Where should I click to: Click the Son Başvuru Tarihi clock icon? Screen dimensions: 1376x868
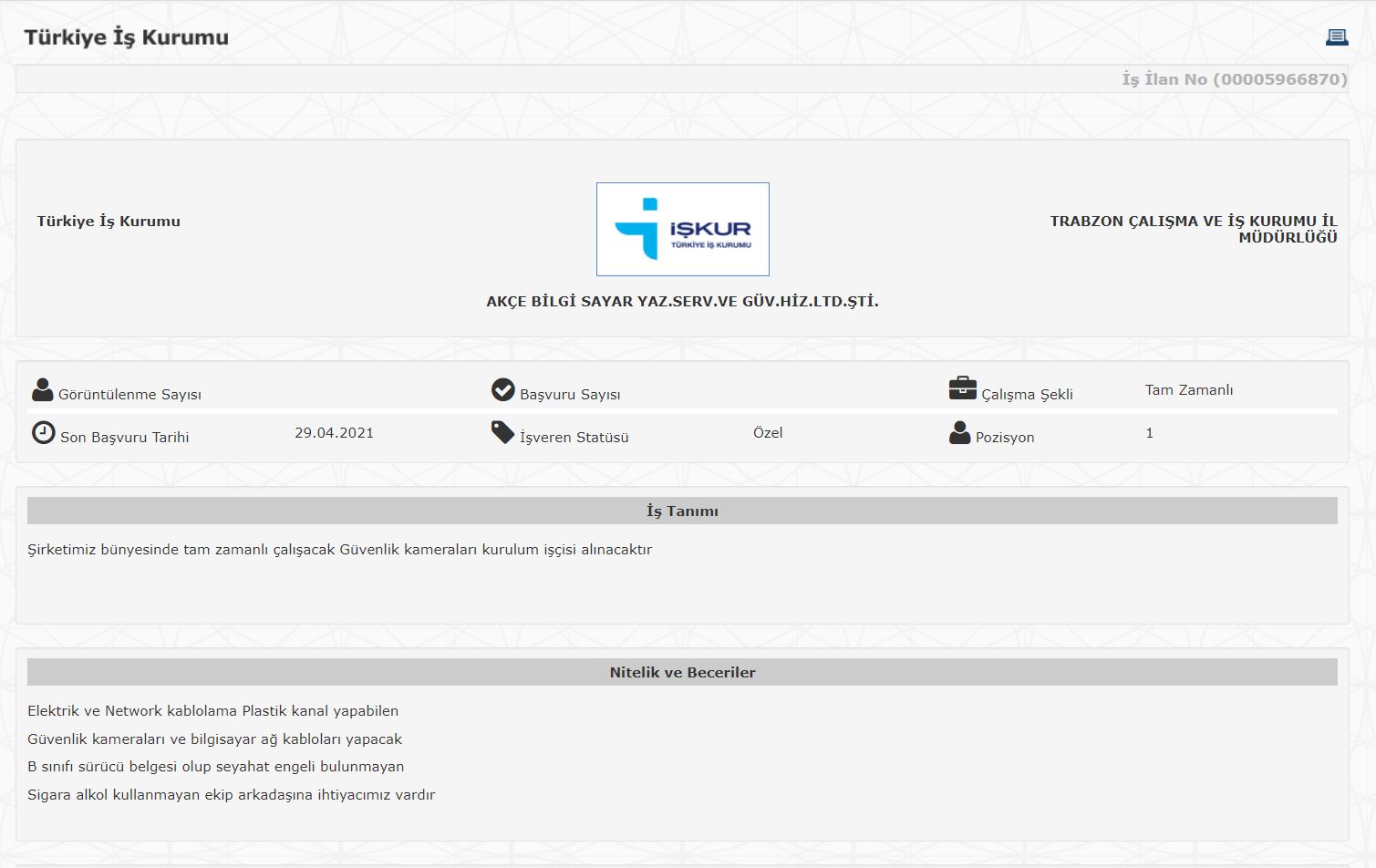coord(43,432)
